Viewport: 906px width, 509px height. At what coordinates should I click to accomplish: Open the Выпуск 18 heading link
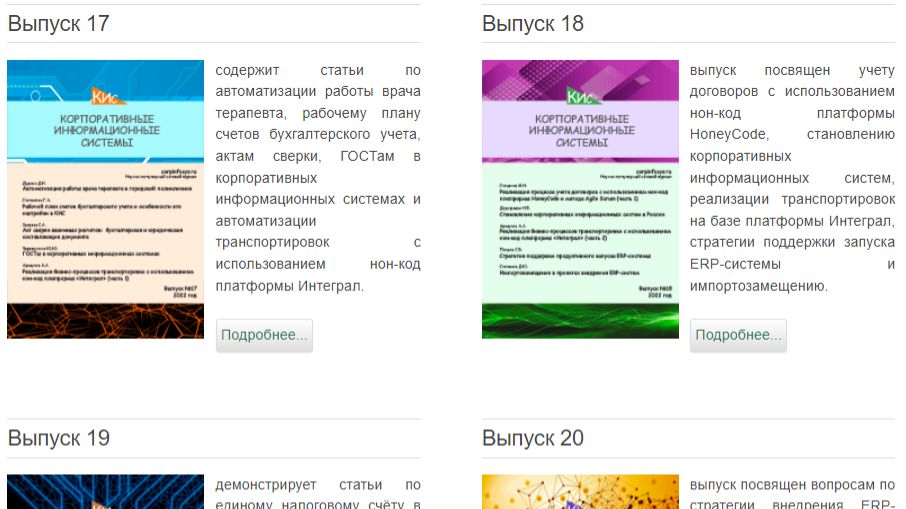pos(532,24)
